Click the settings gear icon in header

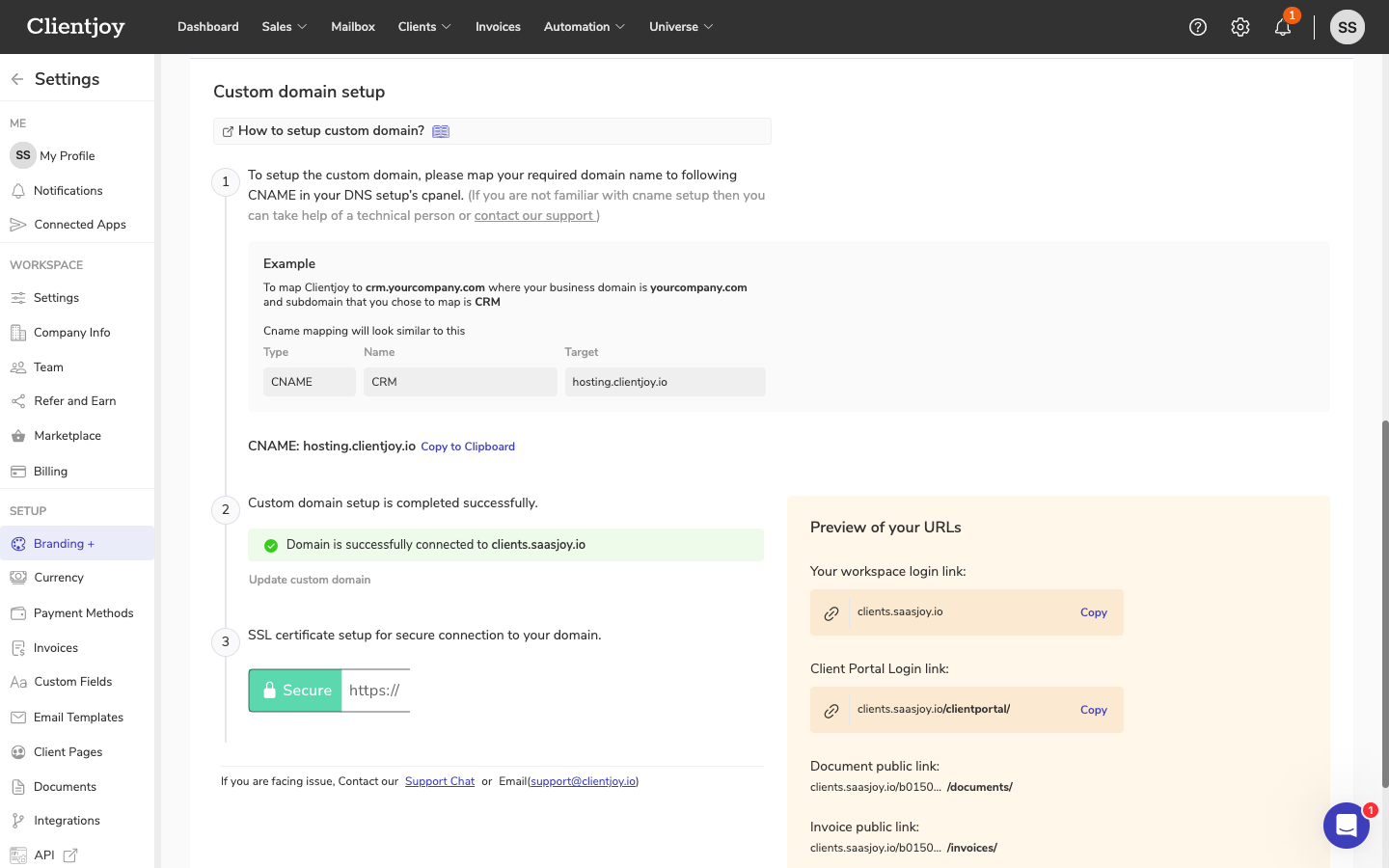tap(1239, 26)
